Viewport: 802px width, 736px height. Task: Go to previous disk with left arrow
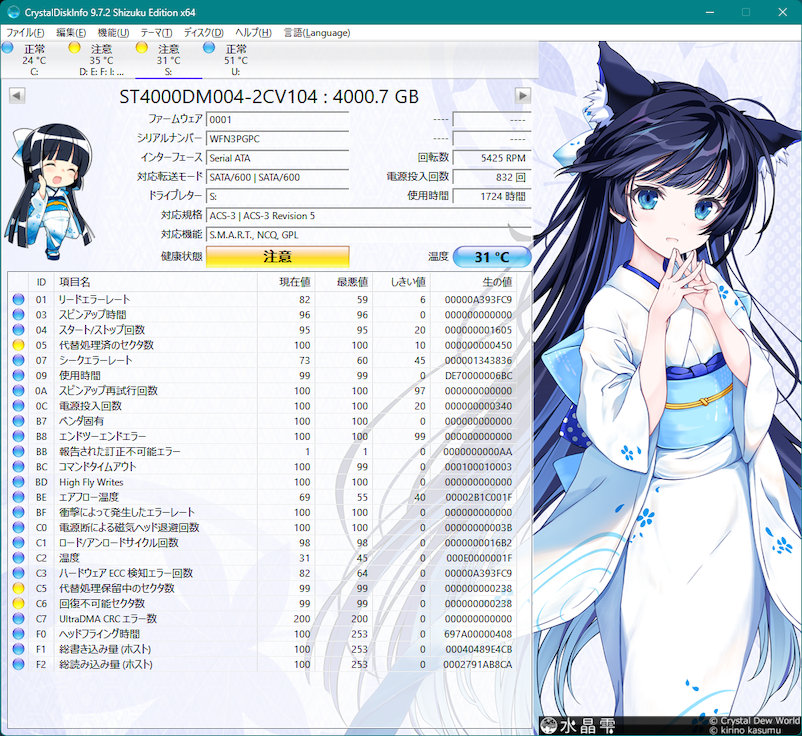pyautogui.click(x=16, y=95)
